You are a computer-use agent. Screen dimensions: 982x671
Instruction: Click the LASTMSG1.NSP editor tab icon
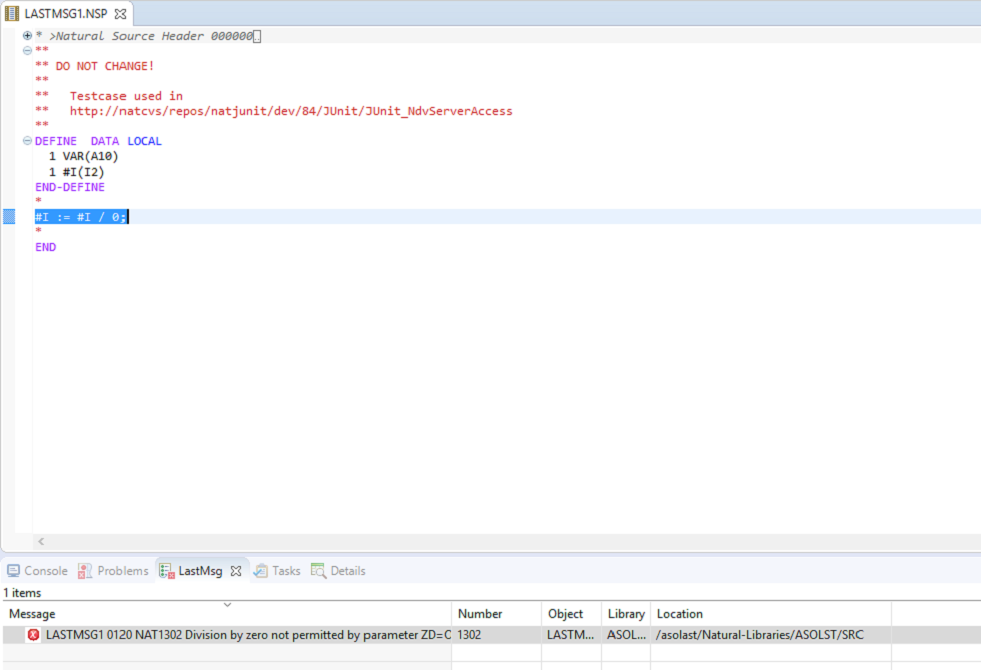tap(10, 14)
